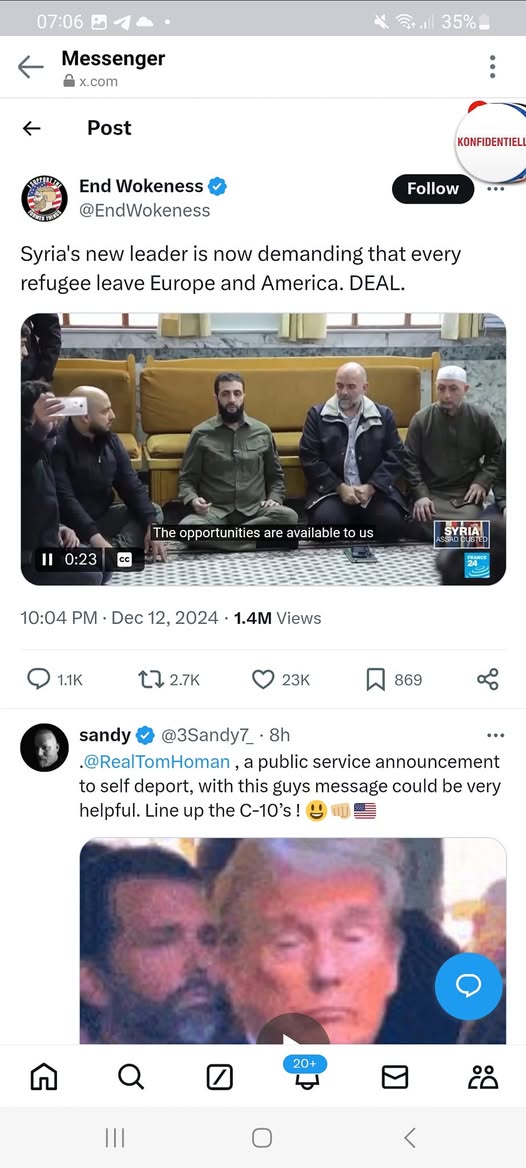Open the Grok slash icon in bottom bar
Screen dimensions: 526x1168
[x=219, y=1077]
